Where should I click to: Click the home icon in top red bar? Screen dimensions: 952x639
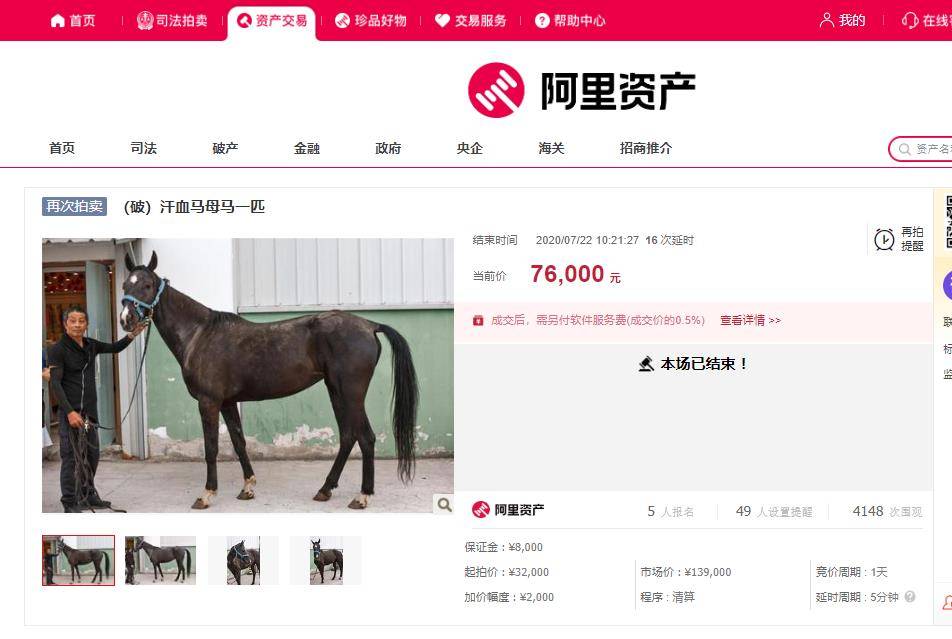(x=58, y=21)
